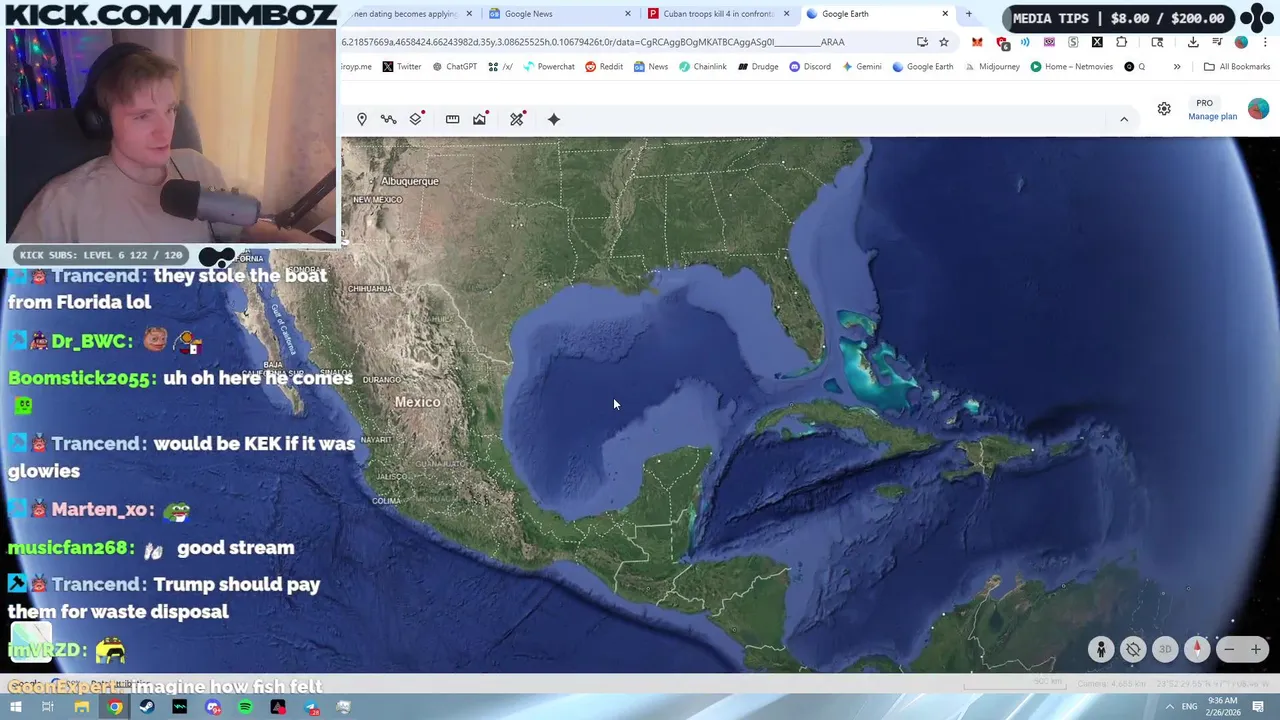Open the extensions puzzle menu
1280x720 pixels.
pyautogui.click(x=1121, y=42)
